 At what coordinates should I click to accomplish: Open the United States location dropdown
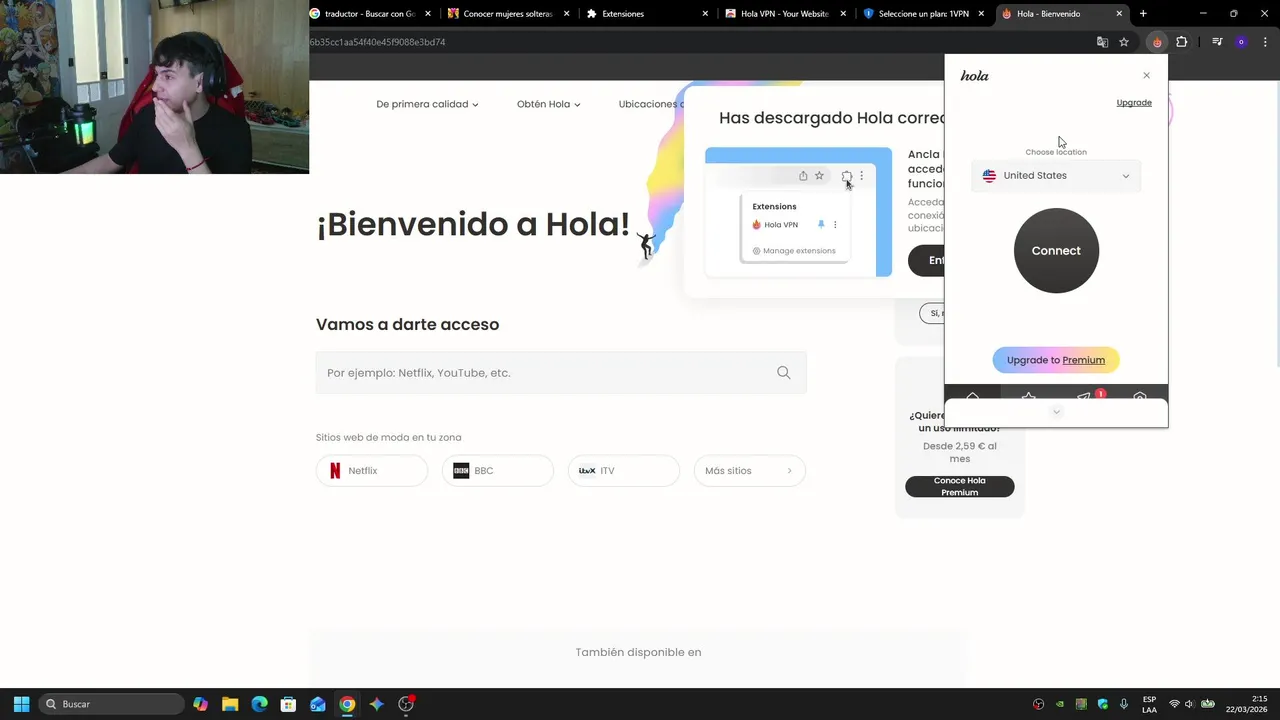[x=1056, y=176]
